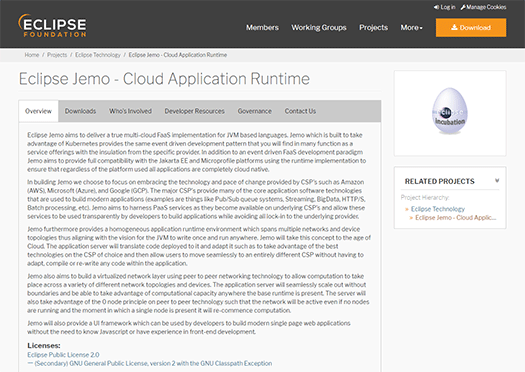Open the Governance tab
The image size is (525, 372).
[254, 111]
